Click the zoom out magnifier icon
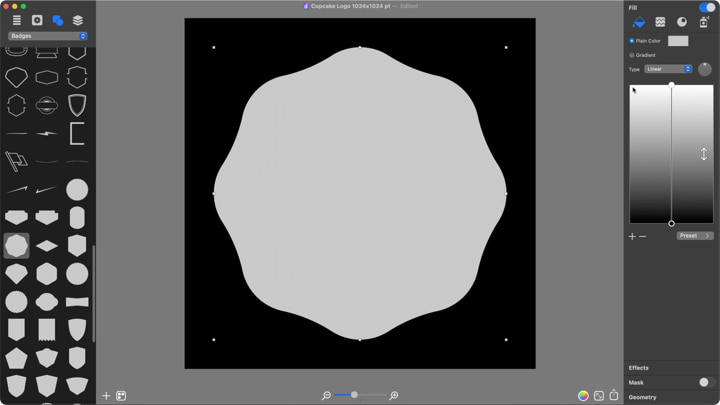This screenshot has width=720, height=405. click(x=326, y=395)
